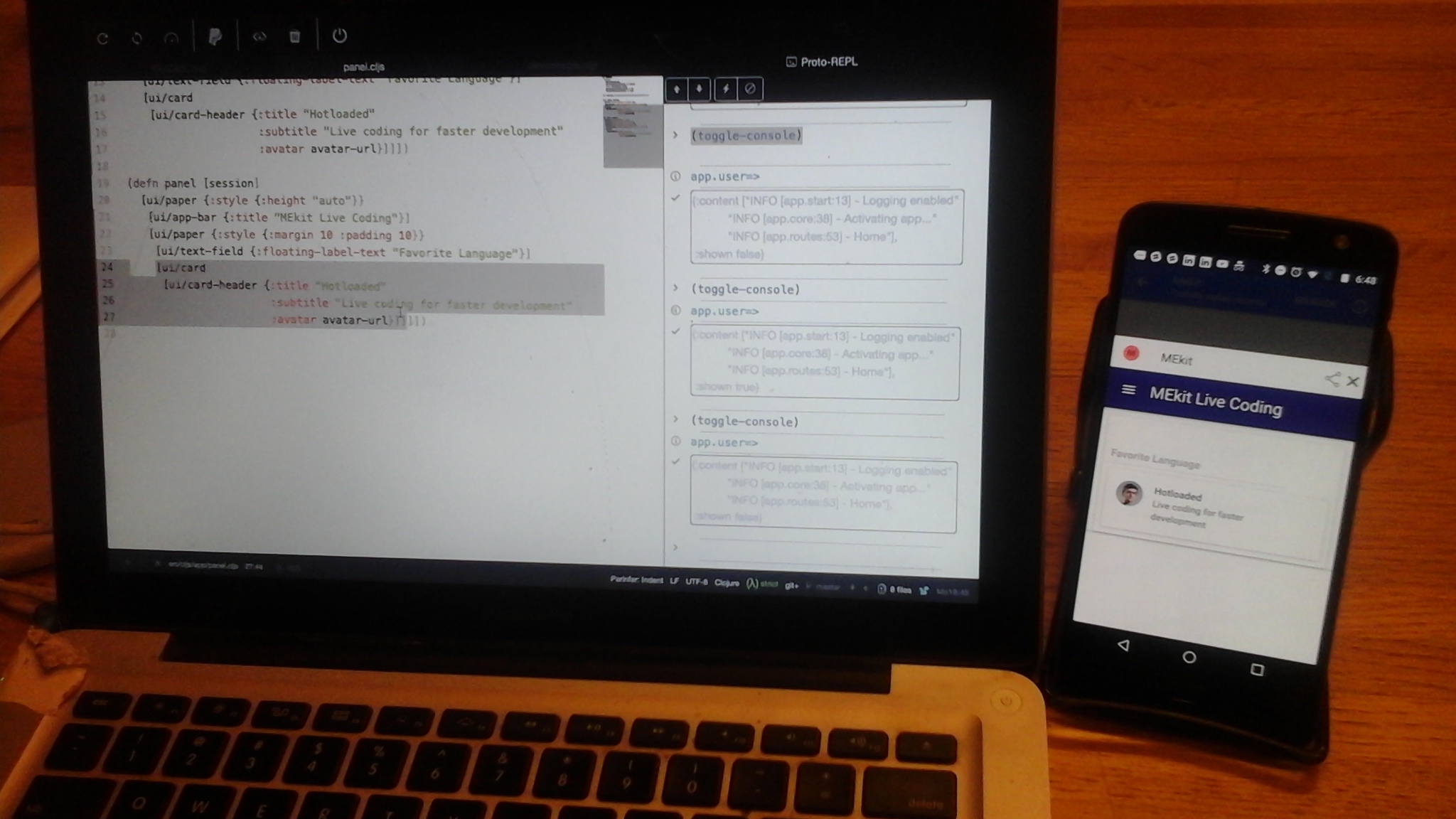The height and width of the screenshot is (819, 1456).
Task: Expand the third toggle-console entry chevron
Action: [675, 419]
